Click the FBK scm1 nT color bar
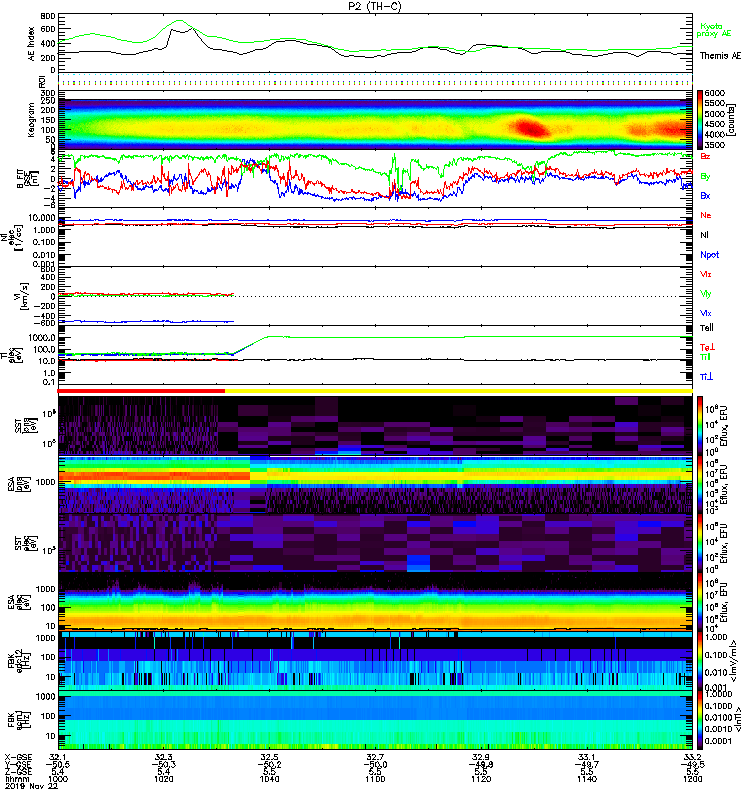This screenshot has width=750, height=800. point(700,720)
